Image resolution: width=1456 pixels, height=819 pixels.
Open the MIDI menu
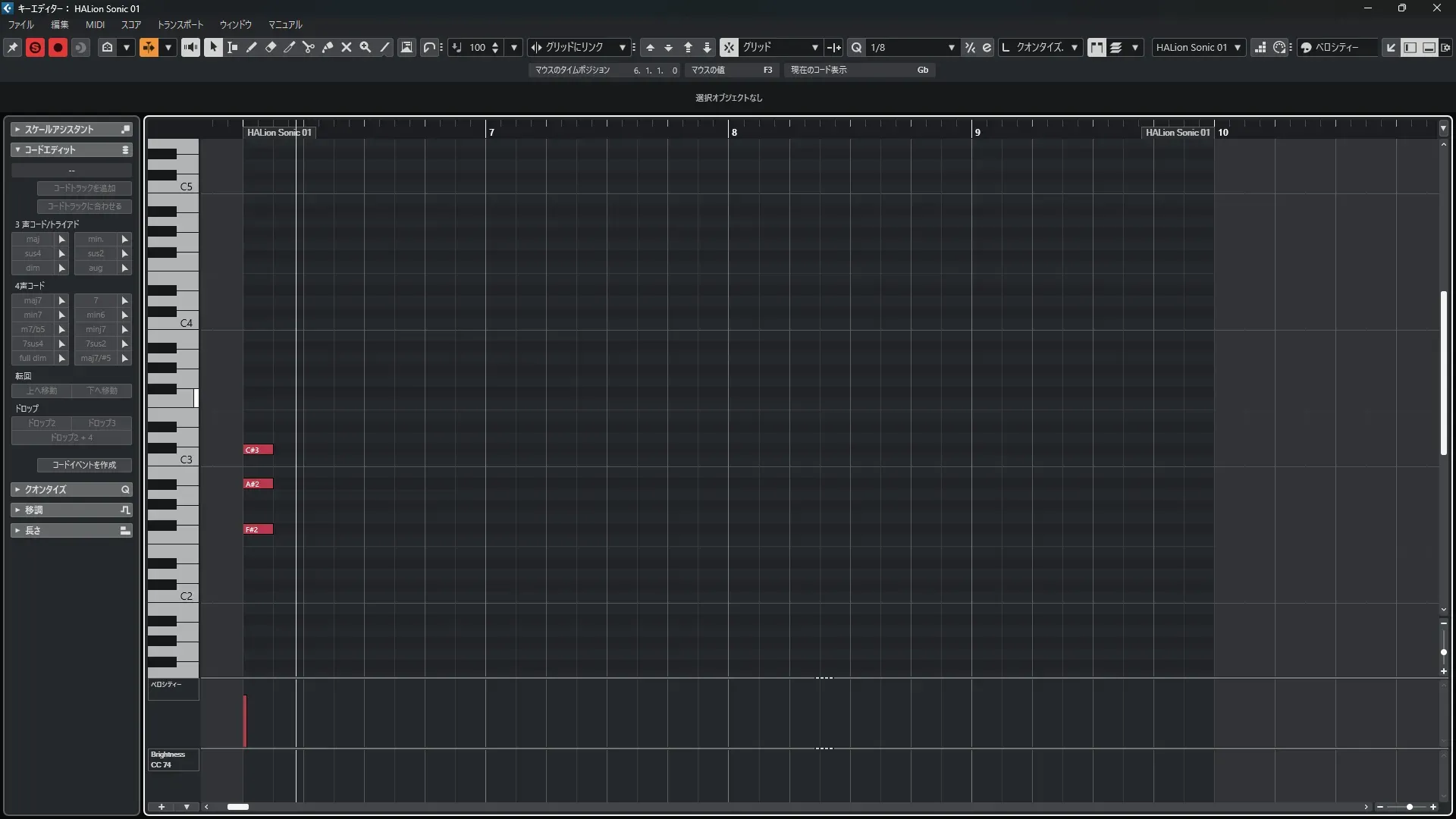[x=95, y=24]
